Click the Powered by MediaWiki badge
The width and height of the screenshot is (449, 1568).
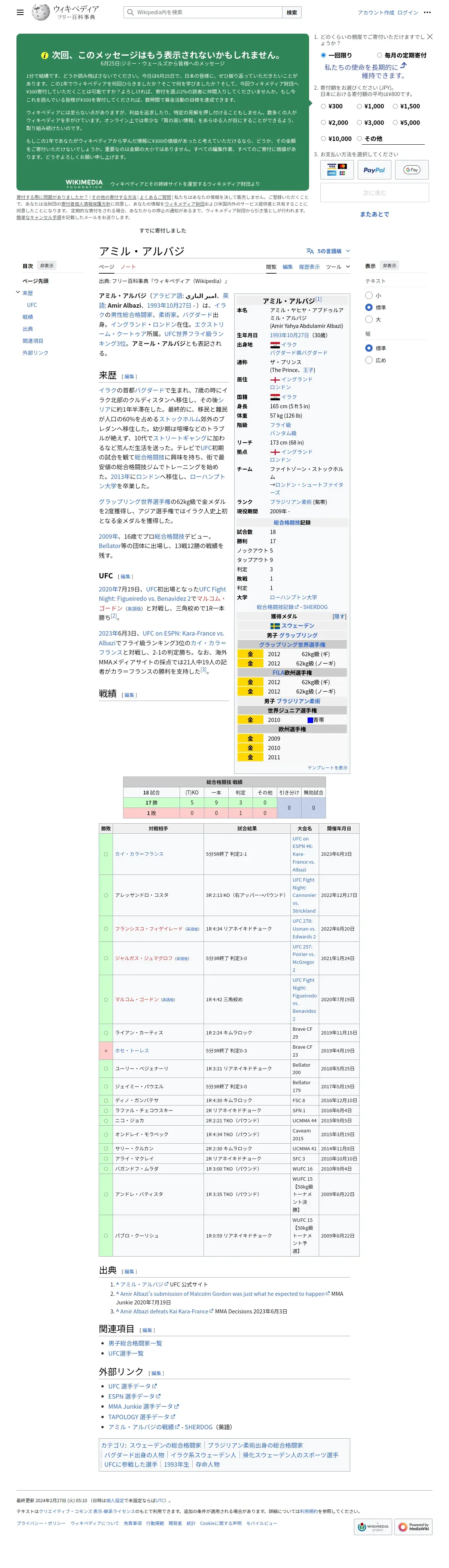414,1527
